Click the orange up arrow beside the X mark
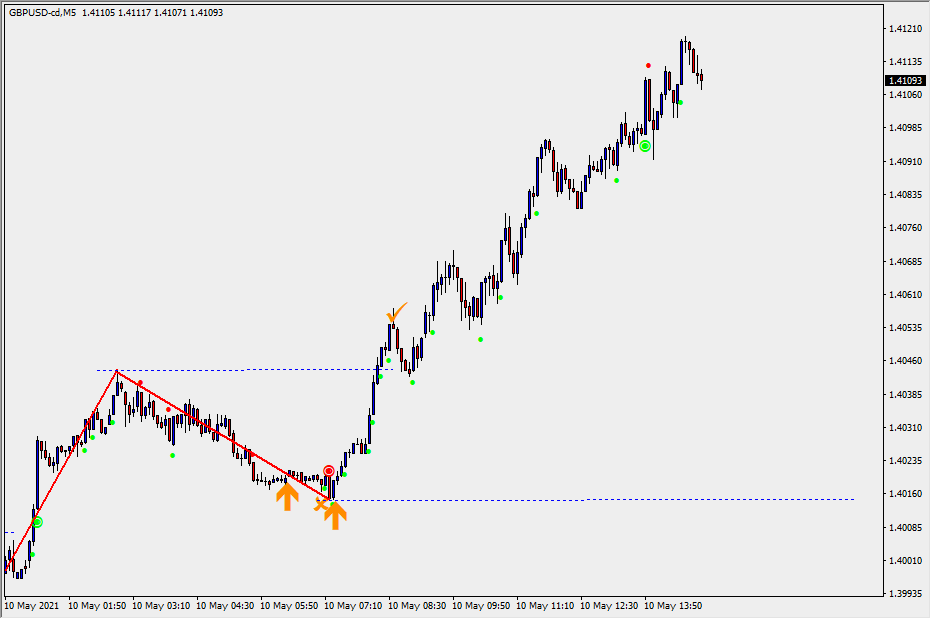 tap(336, 515)
